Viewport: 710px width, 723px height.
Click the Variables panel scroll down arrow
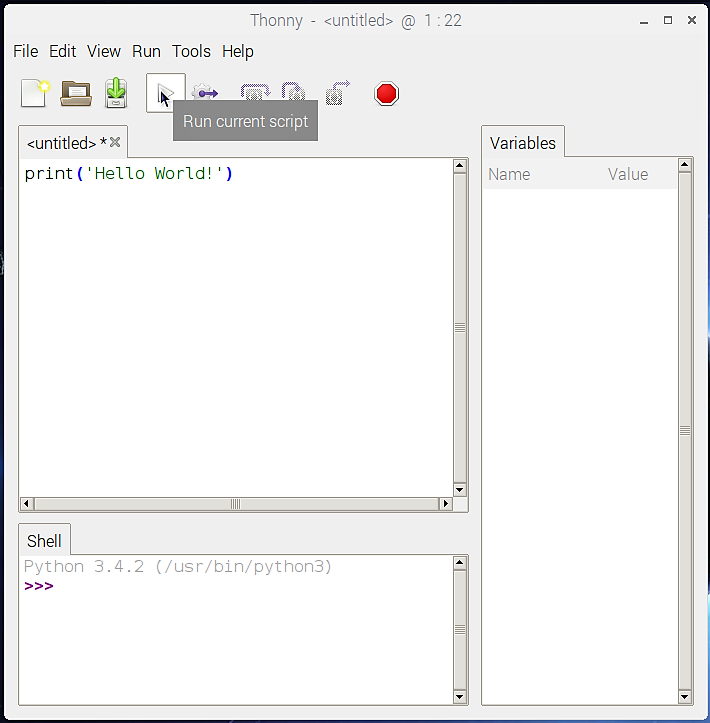tap(685, 696)
